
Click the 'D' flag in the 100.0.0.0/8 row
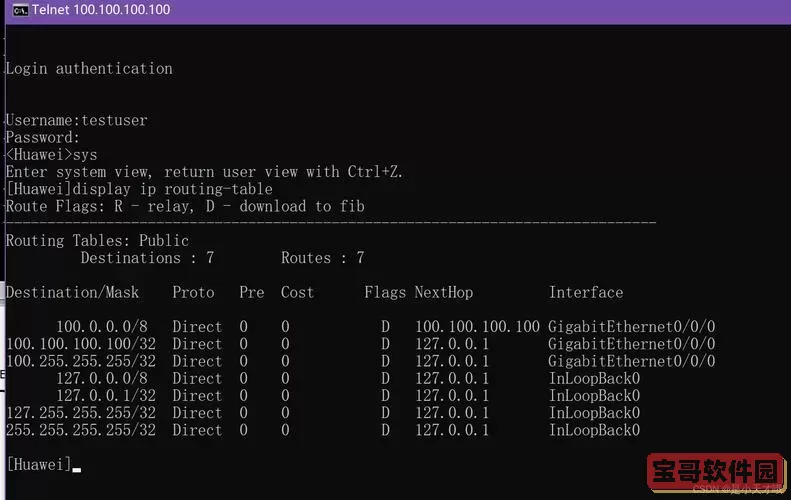pyautogui.click(x=385, y=326)
